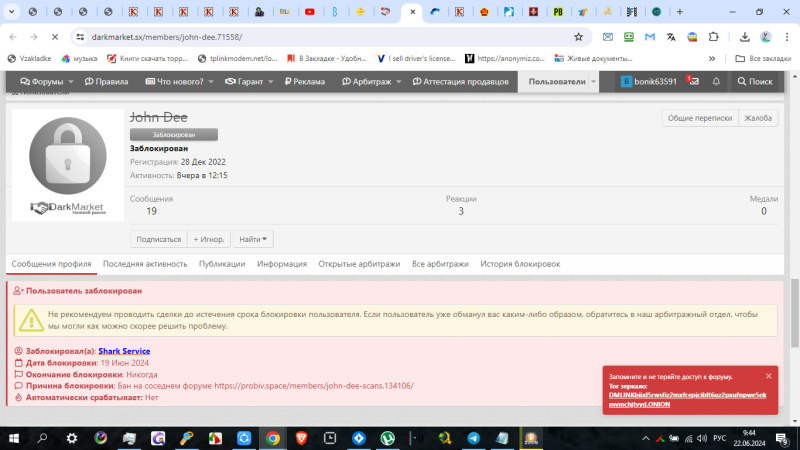The image size is (800, 450).
Task: Select the Сообщения профиля tab
Action: tap(52, 264)
